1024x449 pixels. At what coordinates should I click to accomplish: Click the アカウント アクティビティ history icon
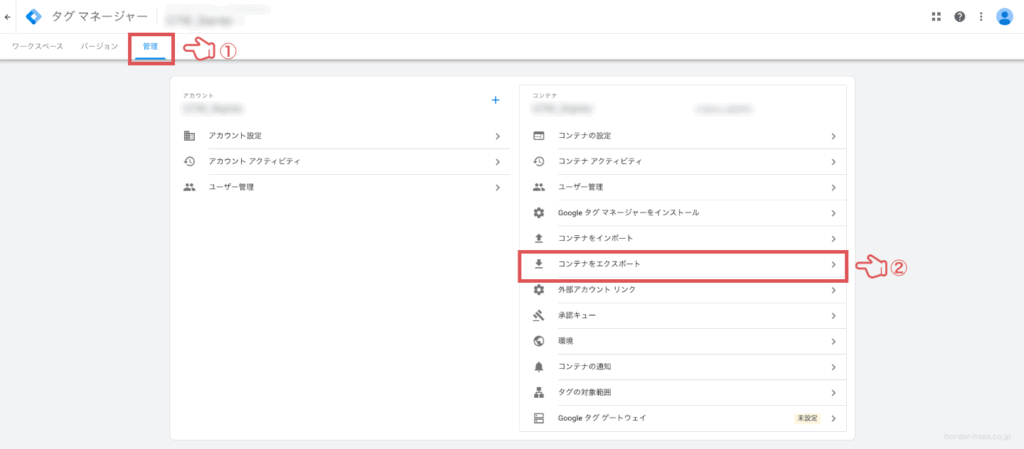pos(189,161)
